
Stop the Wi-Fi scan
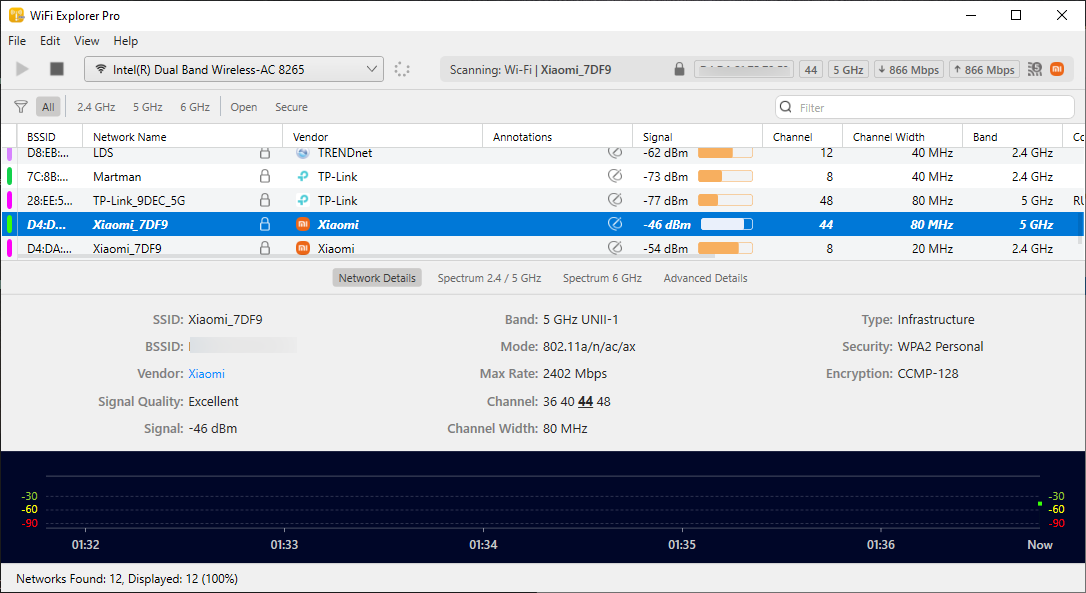pos(57,69)
